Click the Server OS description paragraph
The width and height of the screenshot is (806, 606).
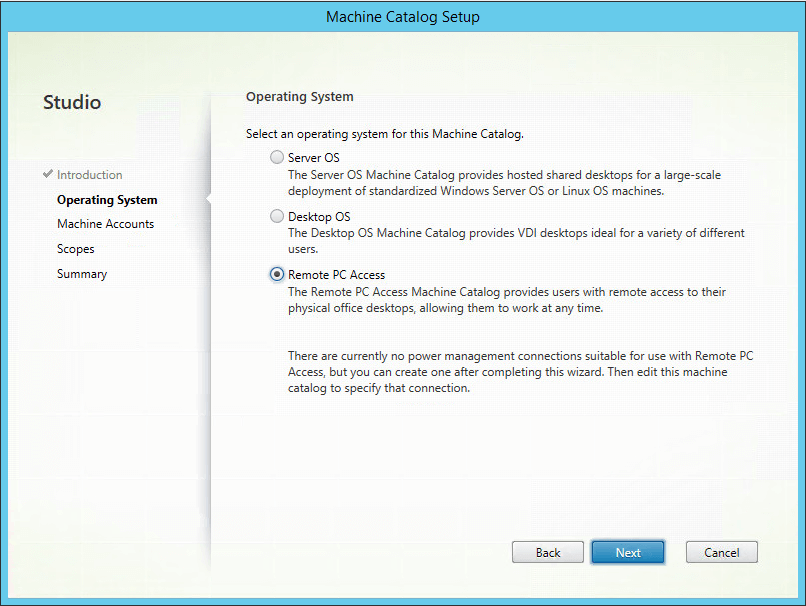tap(504, 183)
